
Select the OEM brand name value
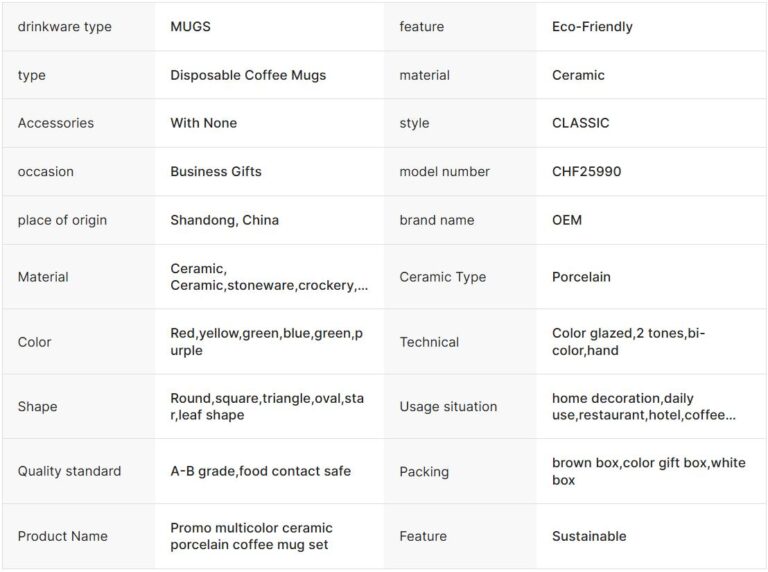click(566, 220)
